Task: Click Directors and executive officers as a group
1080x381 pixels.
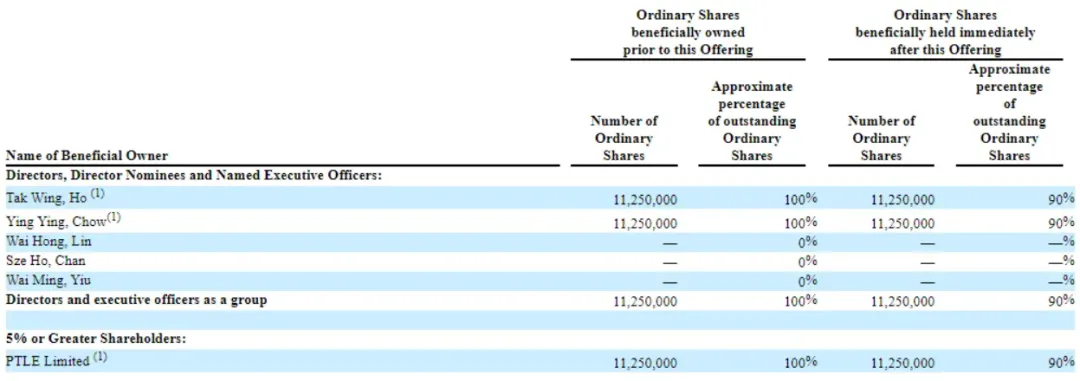Action: click(136, 300)
